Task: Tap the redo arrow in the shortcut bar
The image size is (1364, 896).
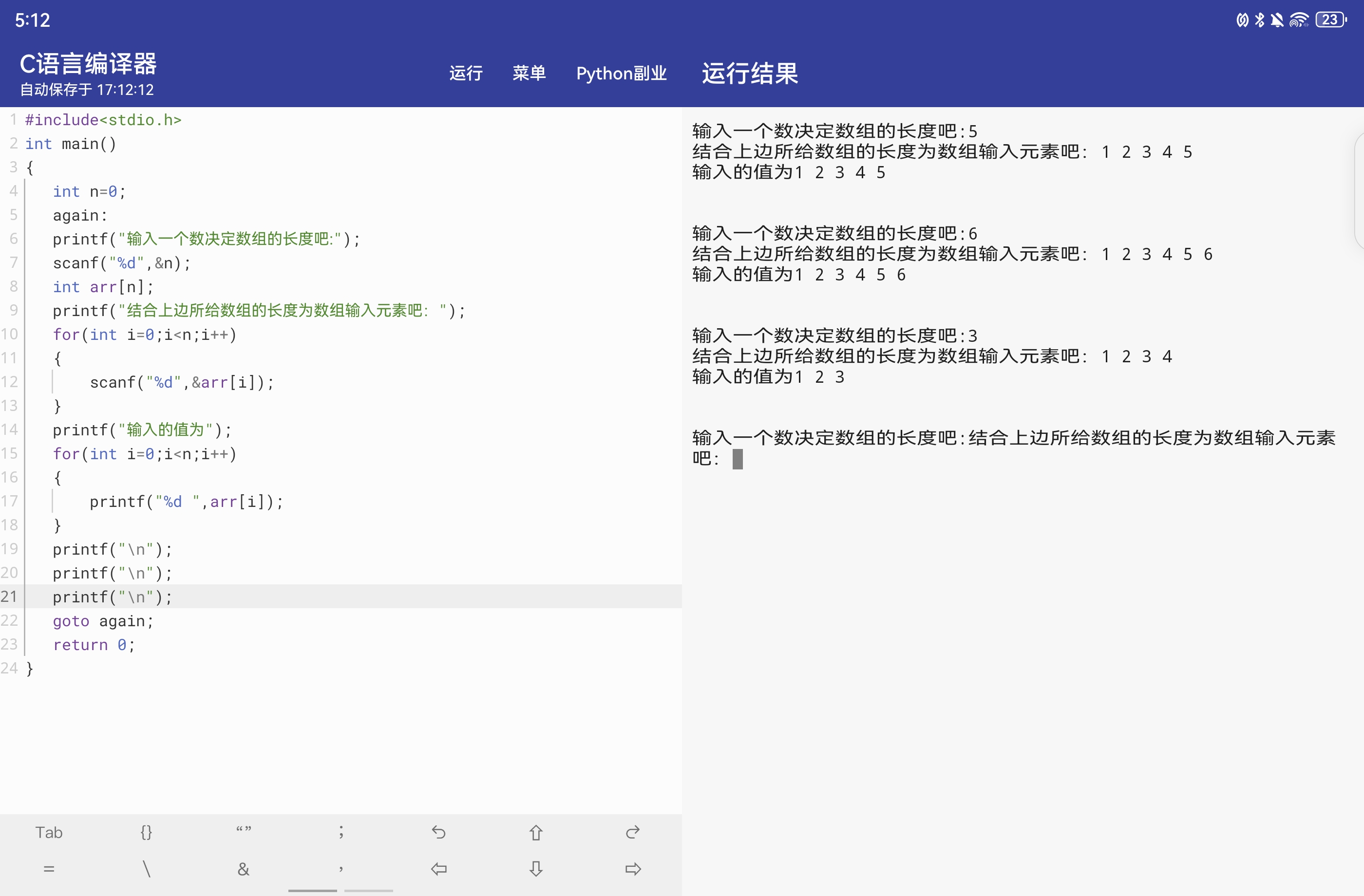Action: [633, 832]
